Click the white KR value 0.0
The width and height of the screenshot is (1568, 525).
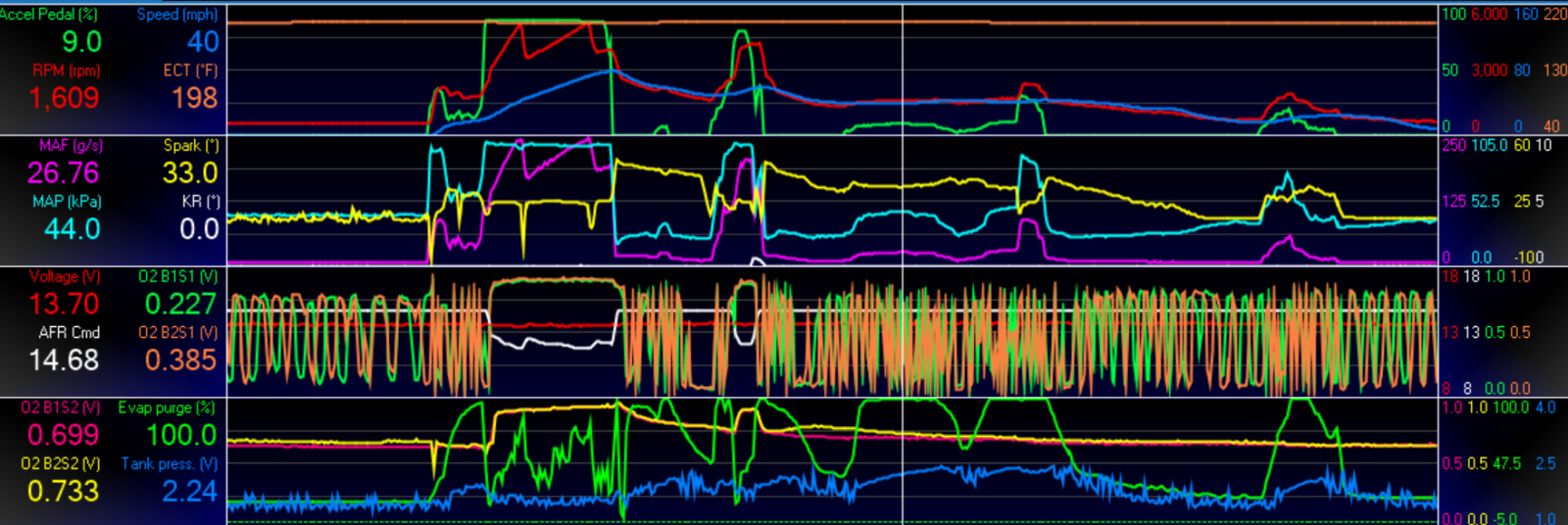point(200,229)
